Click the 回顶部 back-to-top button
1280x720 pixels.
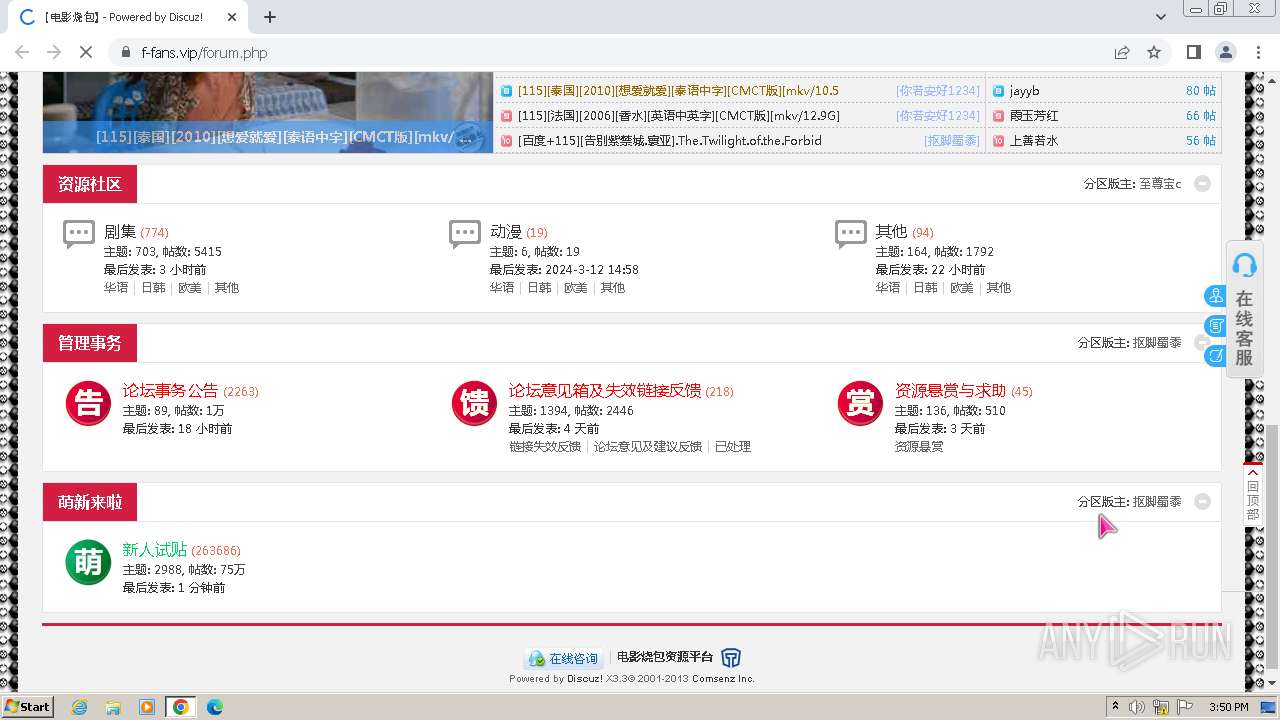point(1253,494)
